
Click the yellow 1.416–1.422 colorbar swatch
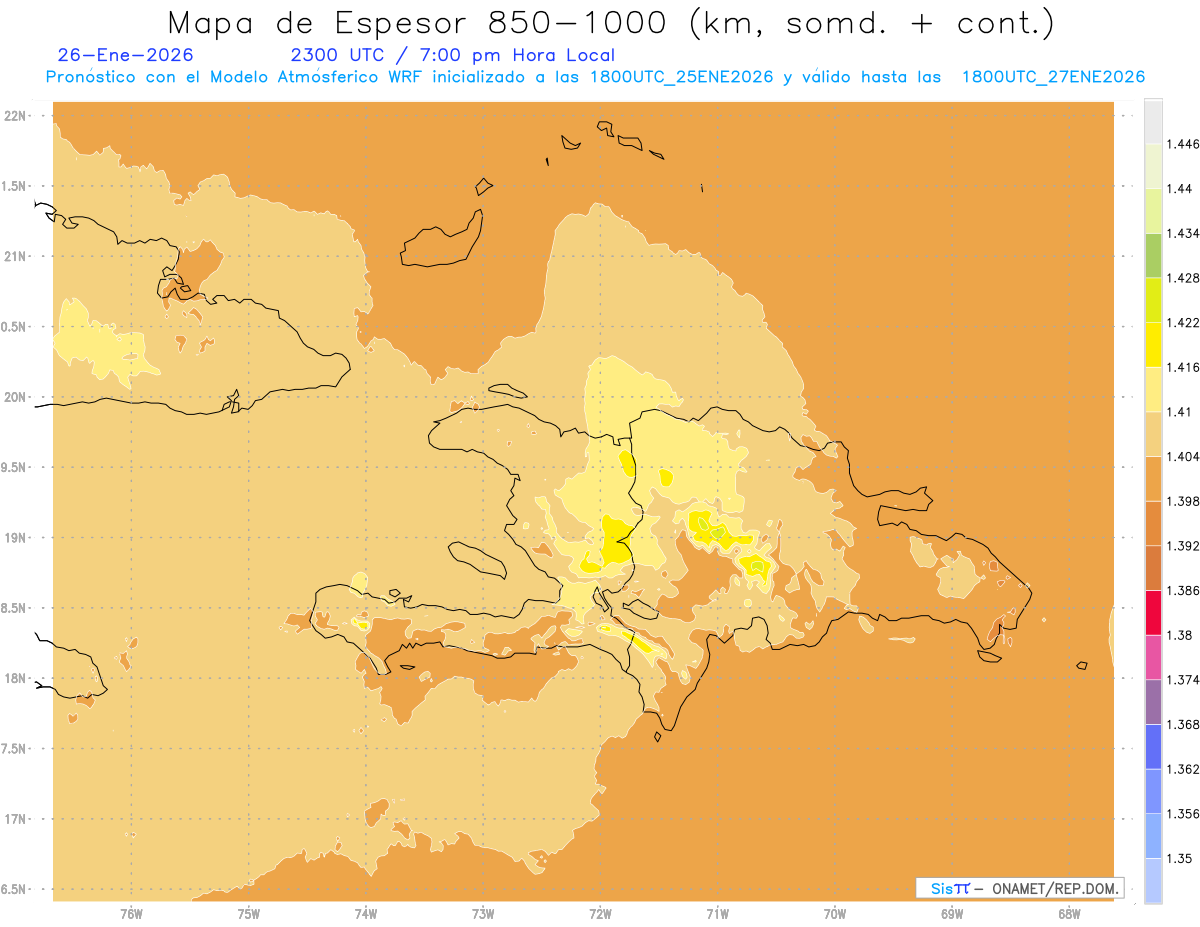click(1153, 345)
